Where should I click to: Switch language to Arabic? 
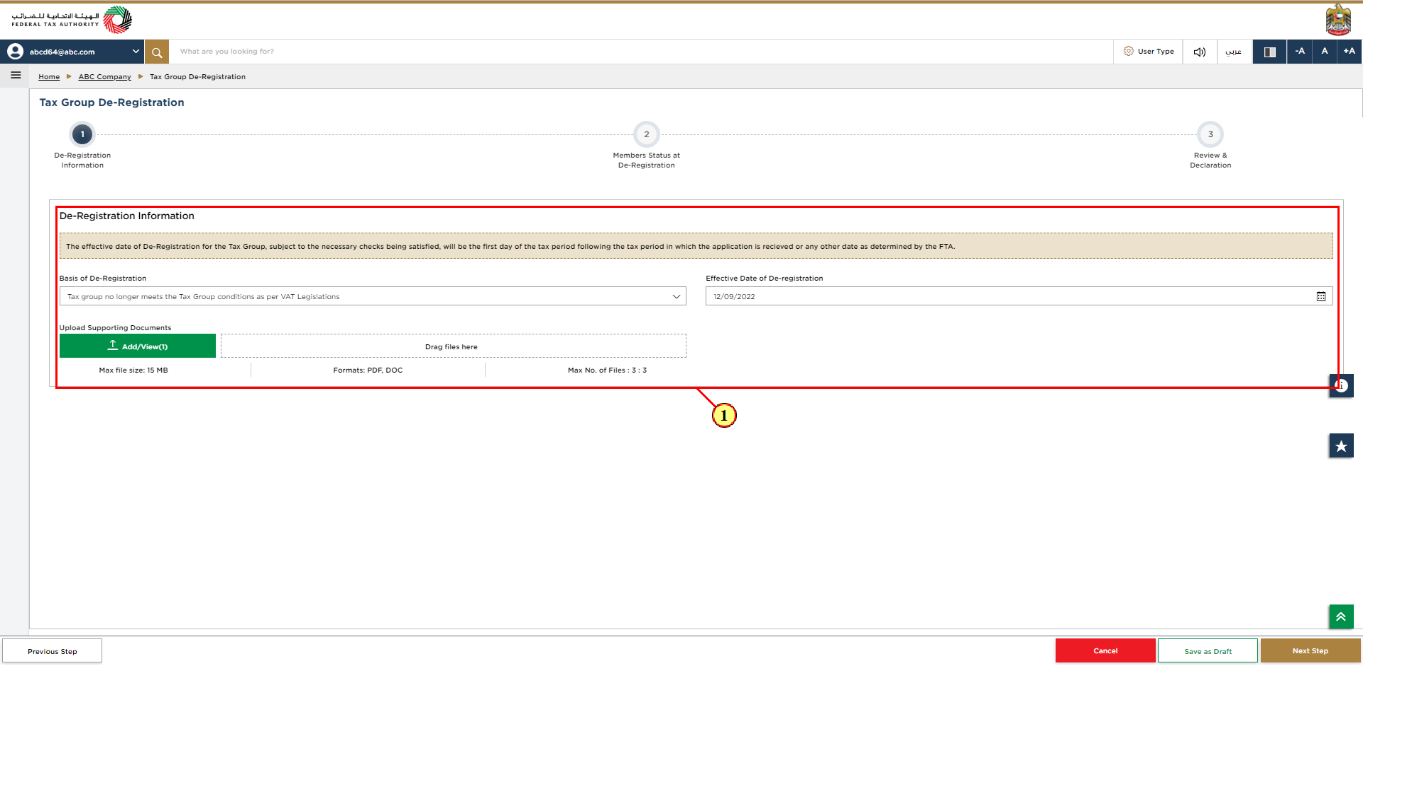tap(1234, 52)
